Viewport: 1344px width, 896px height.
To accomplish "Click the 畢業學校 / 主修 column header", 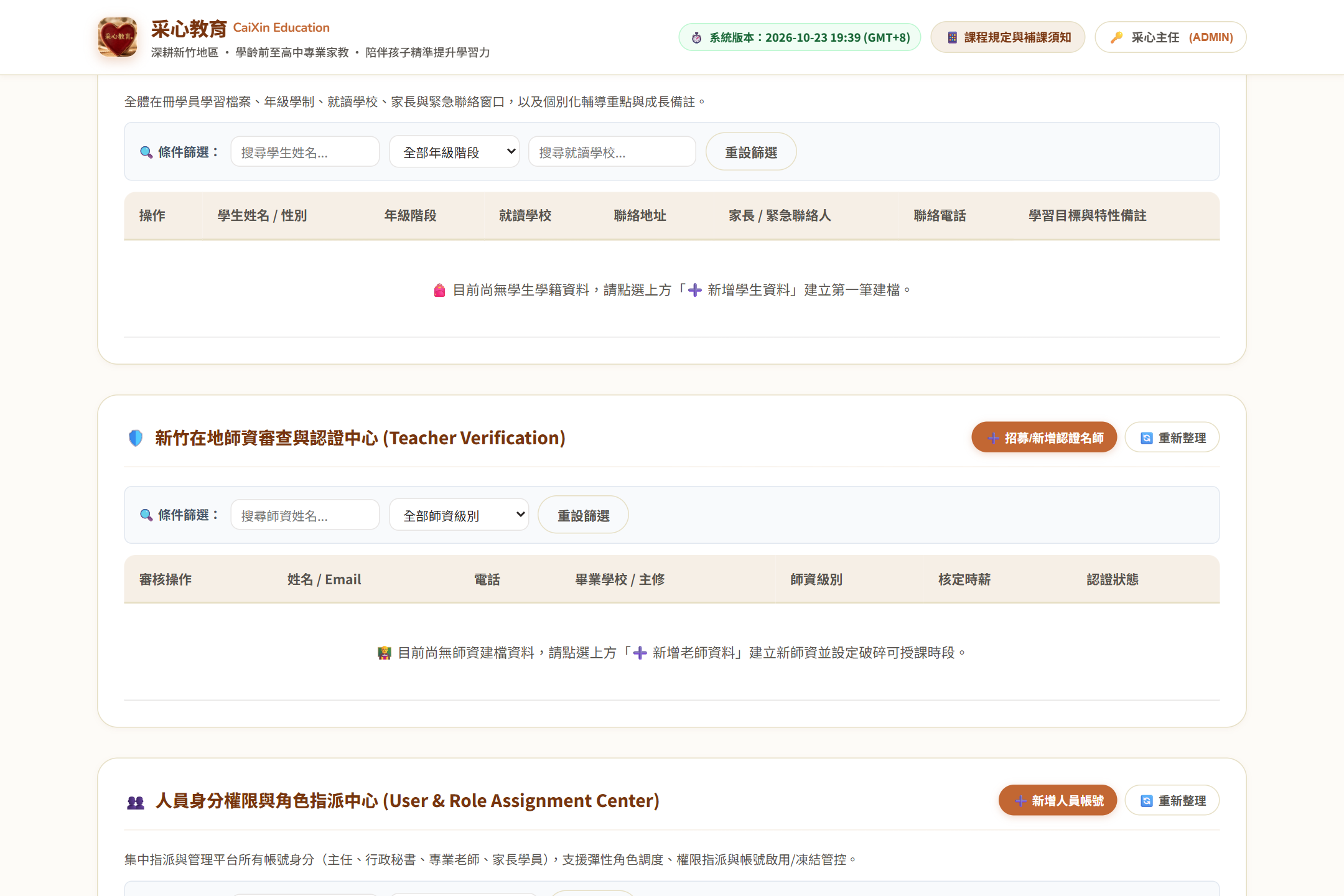I will [620, 579].
